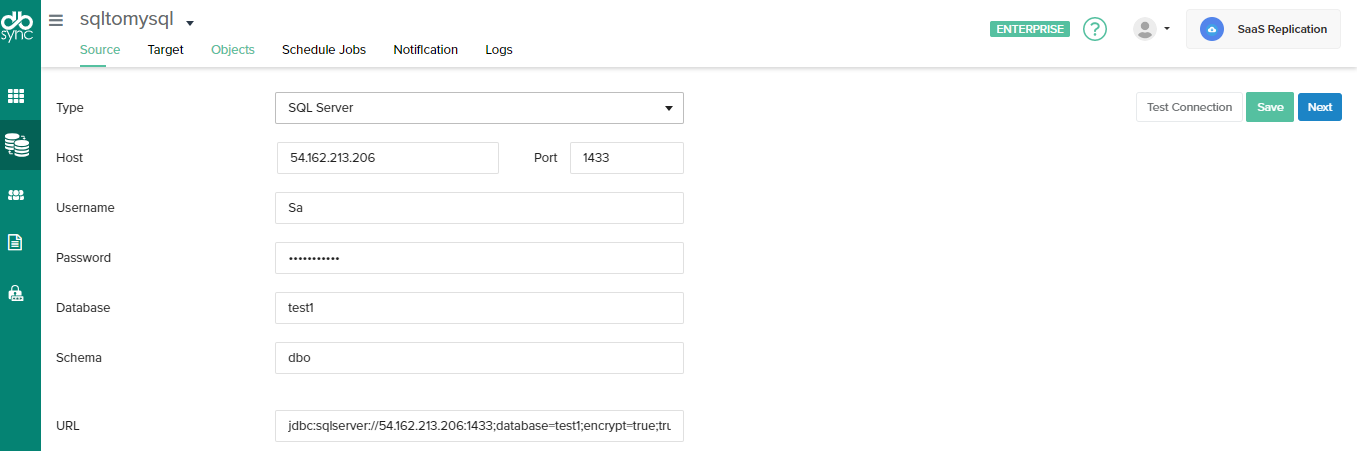Expand the user account avatar menu
The image size is (1357, 451).
coord(1151,29)
